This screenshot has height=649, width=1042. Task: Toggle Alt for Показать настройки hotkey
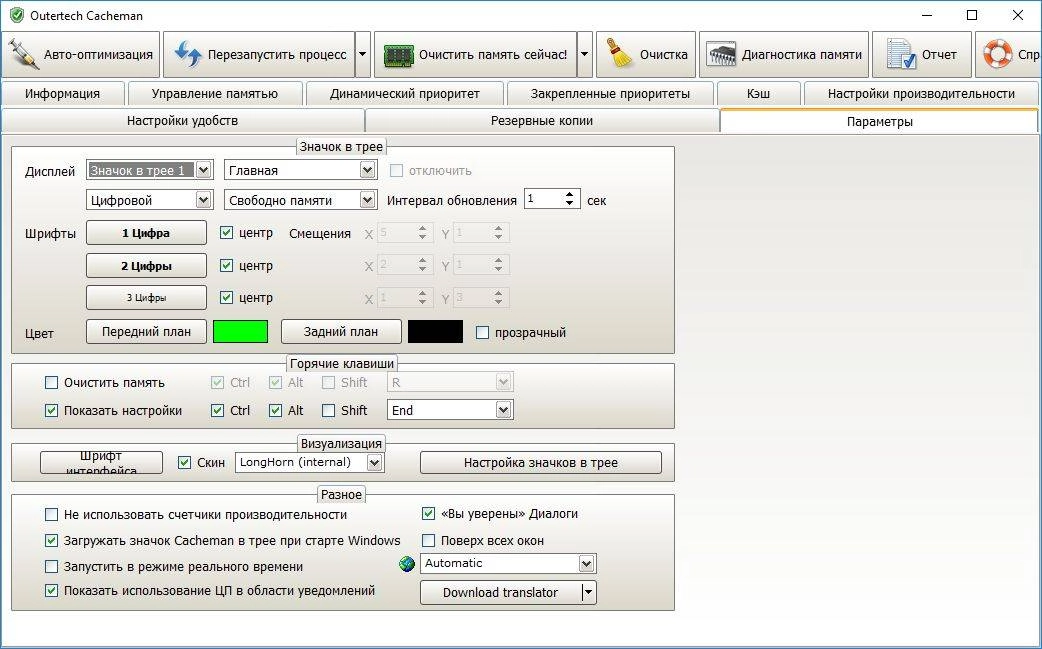point(276,410)
